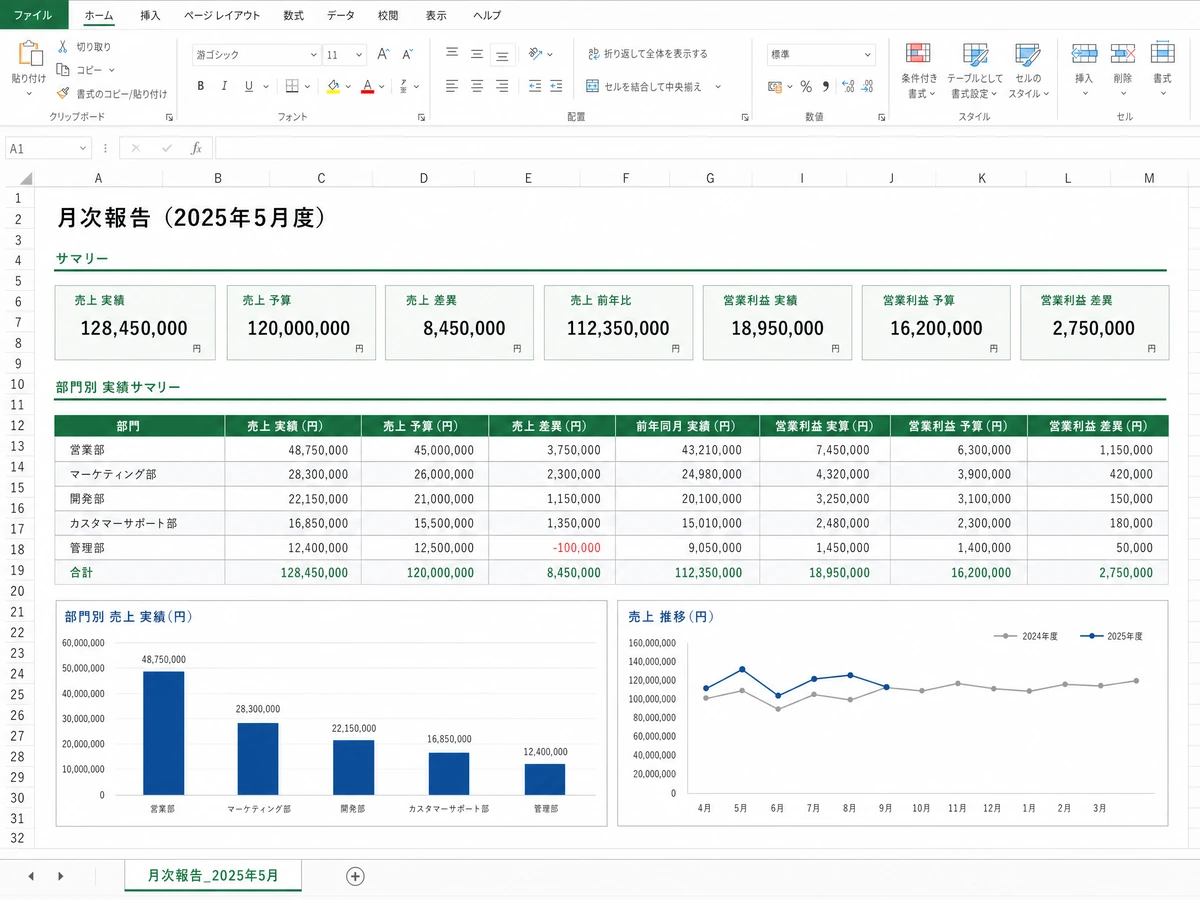Open the Name Box dropdown beside A1
1200x900 pixels.
82,148
